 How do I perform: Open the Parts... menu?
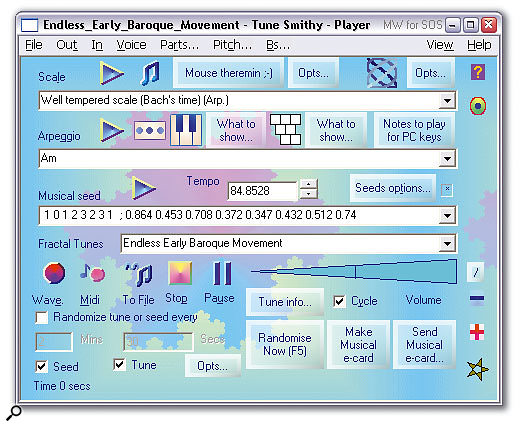click(179, 45)
